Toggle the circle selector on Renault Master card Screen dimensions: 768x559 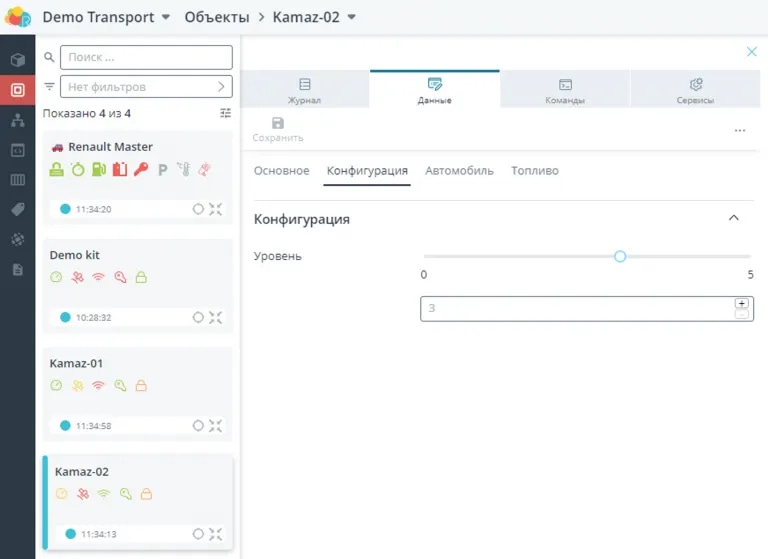coord(198,209)
